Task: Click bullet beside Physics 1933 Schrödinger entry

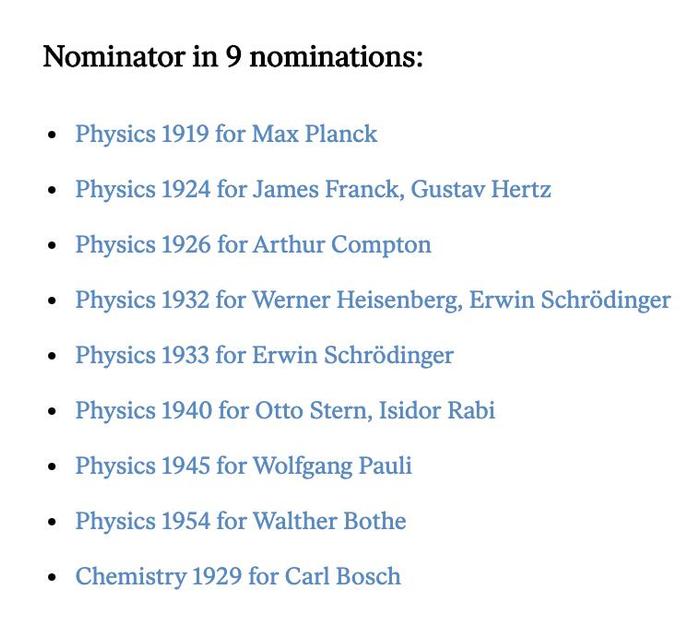Action: tap(52, 356)
